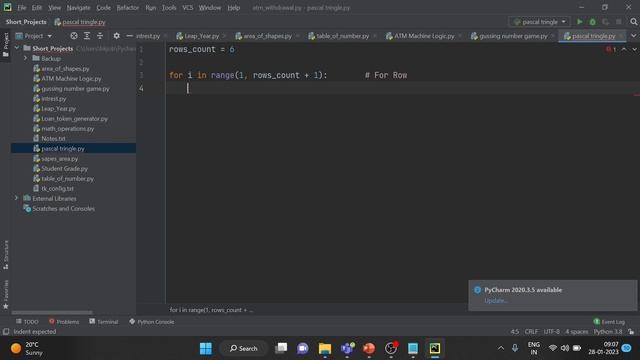Click Expand All in Project panel

click(87, 36)
